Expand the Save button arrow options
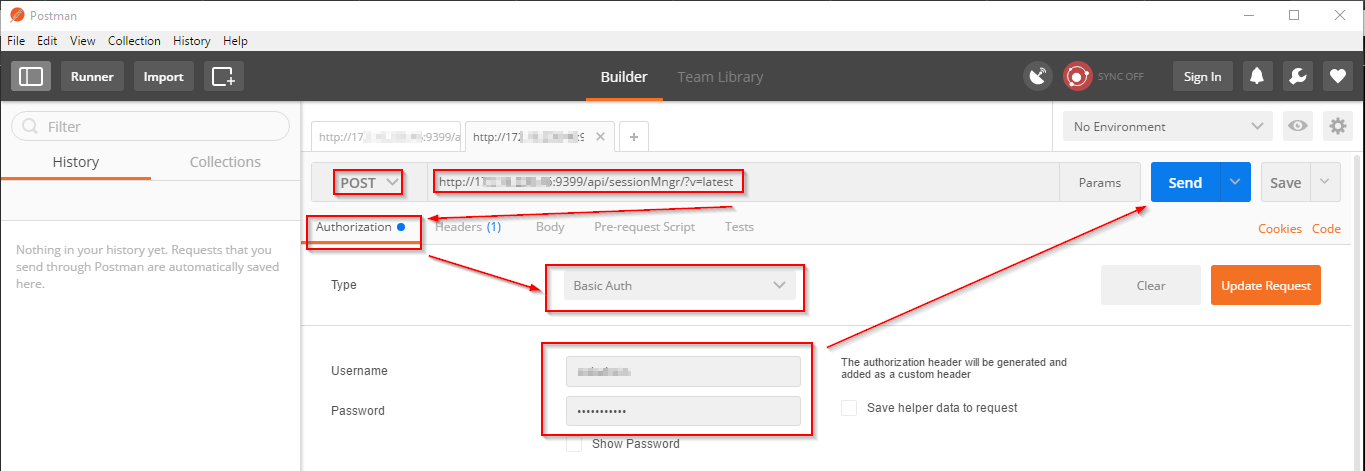Screen dimensions: 1365x471 [1325, 182]
